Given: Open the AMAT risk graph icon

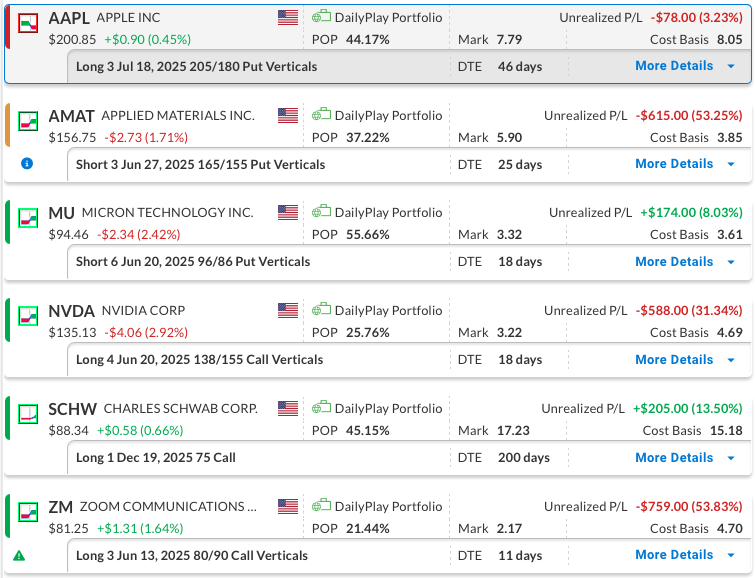Looking at the screenshot, I should coord(28,121).
